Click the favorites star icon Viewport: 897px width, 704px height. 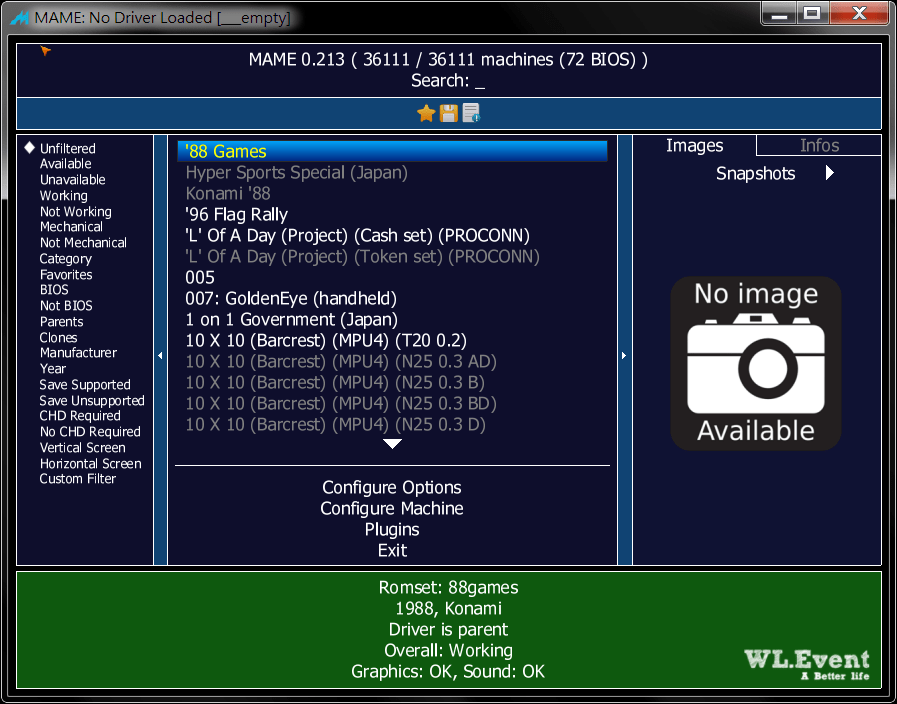point(426,113)
